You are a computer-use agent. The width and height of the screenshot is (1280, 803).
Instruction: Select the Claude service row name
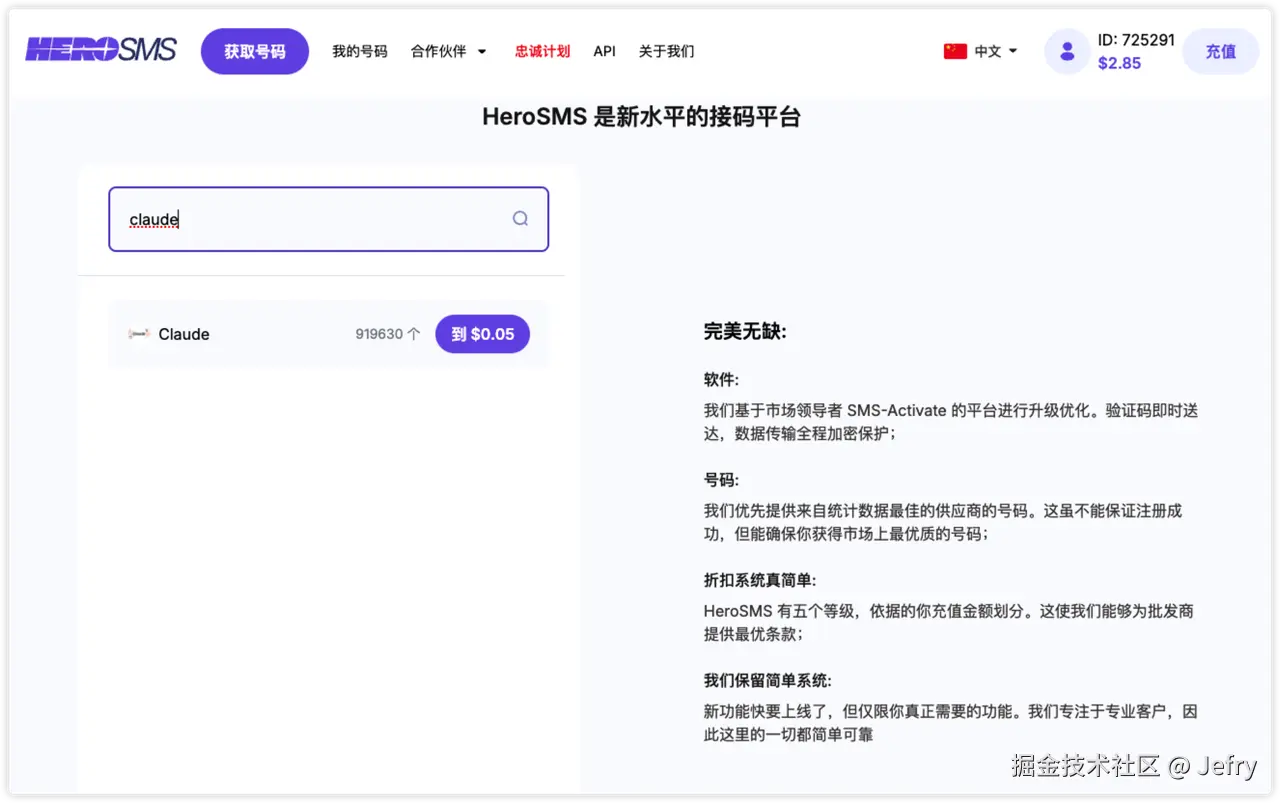coord(184,334)
